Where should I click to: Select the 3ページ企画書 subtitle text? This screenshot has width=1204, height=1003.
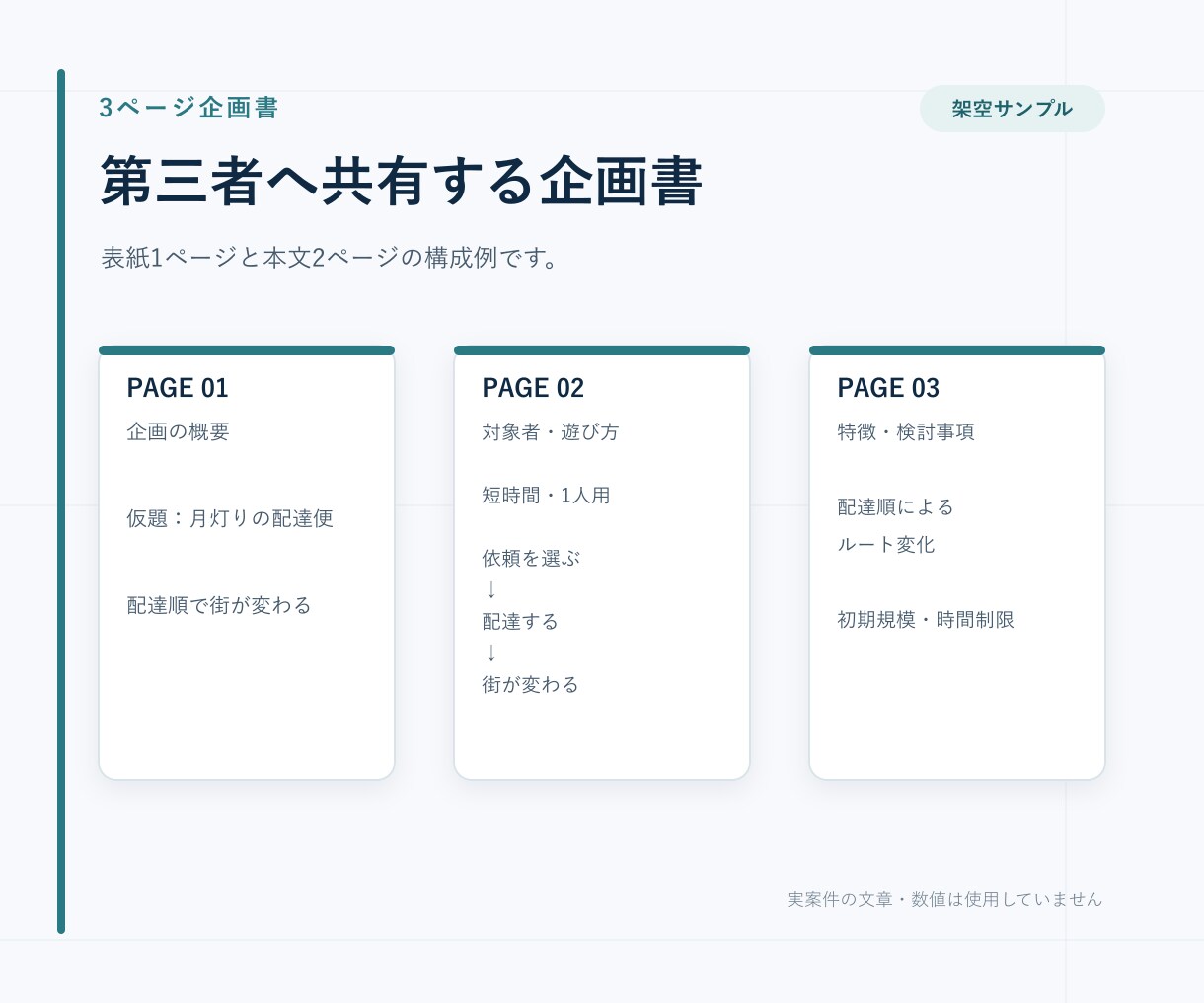(188, 108)
